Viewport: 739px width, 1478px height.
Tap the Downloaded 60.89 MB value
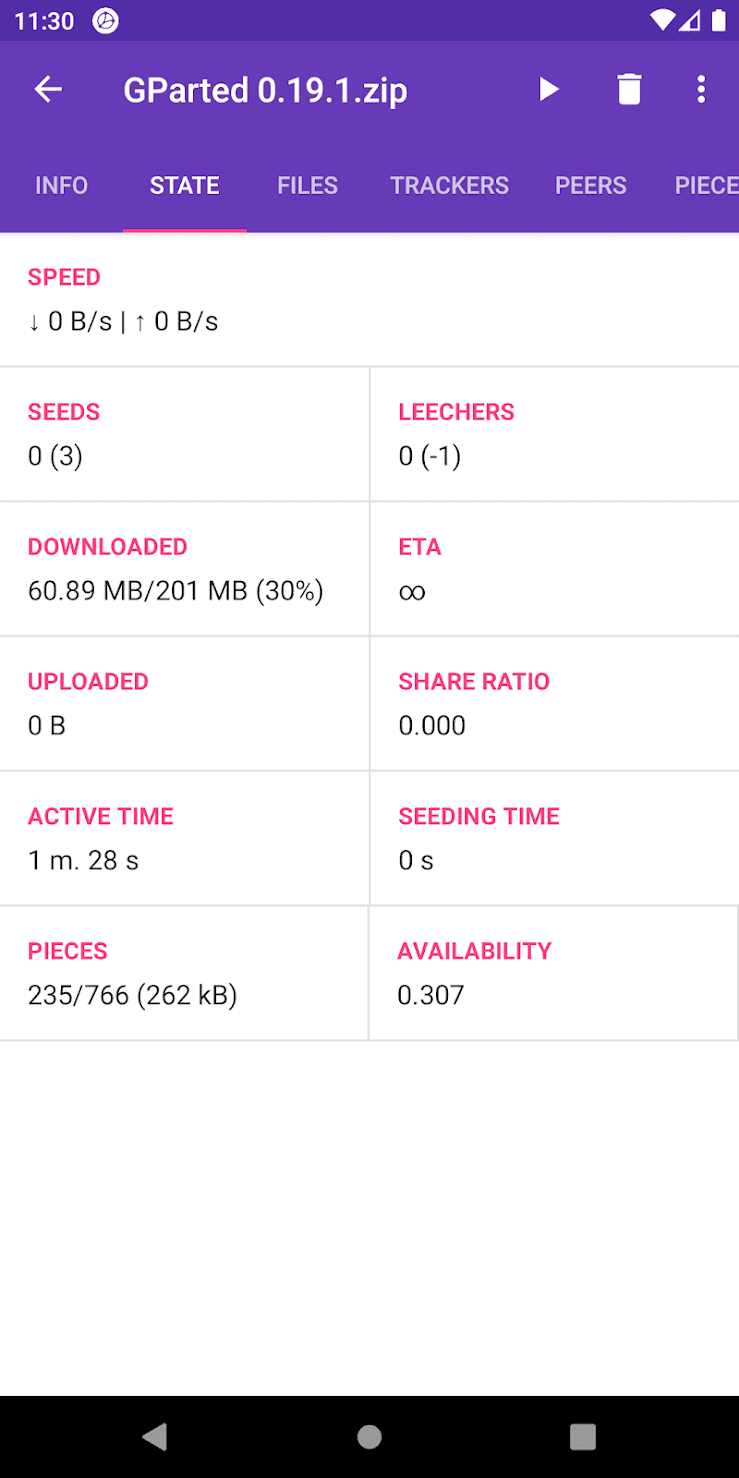click(x=176, y=591)
